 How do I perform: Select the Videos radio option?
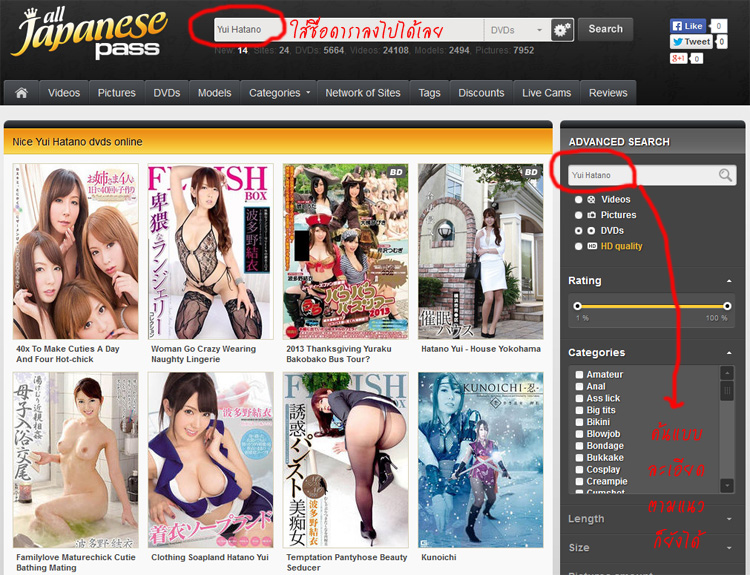pyautogui.click(x=578, y=199)
